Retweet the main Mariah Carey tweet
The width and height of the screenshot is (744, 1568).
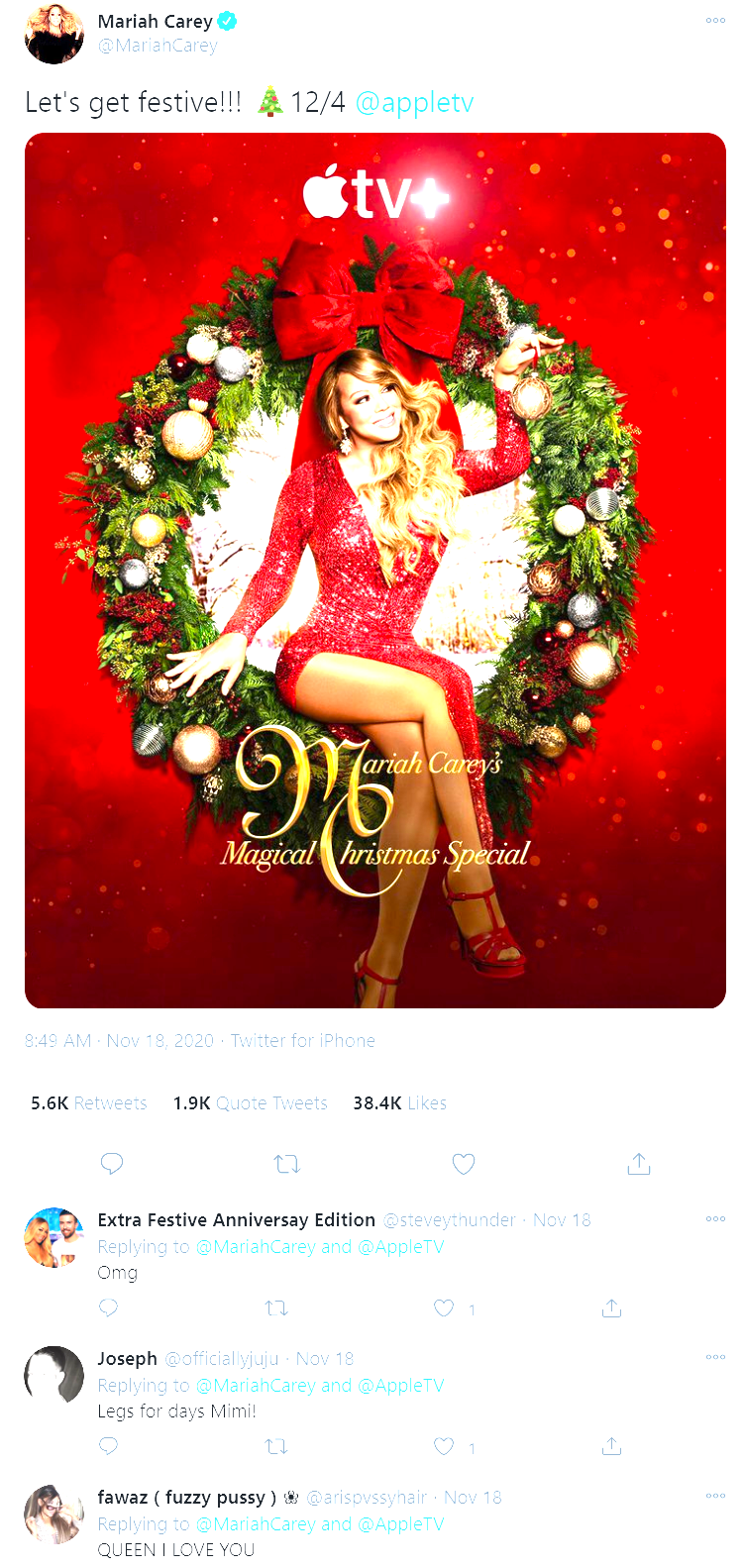(x=287, y=1164)
